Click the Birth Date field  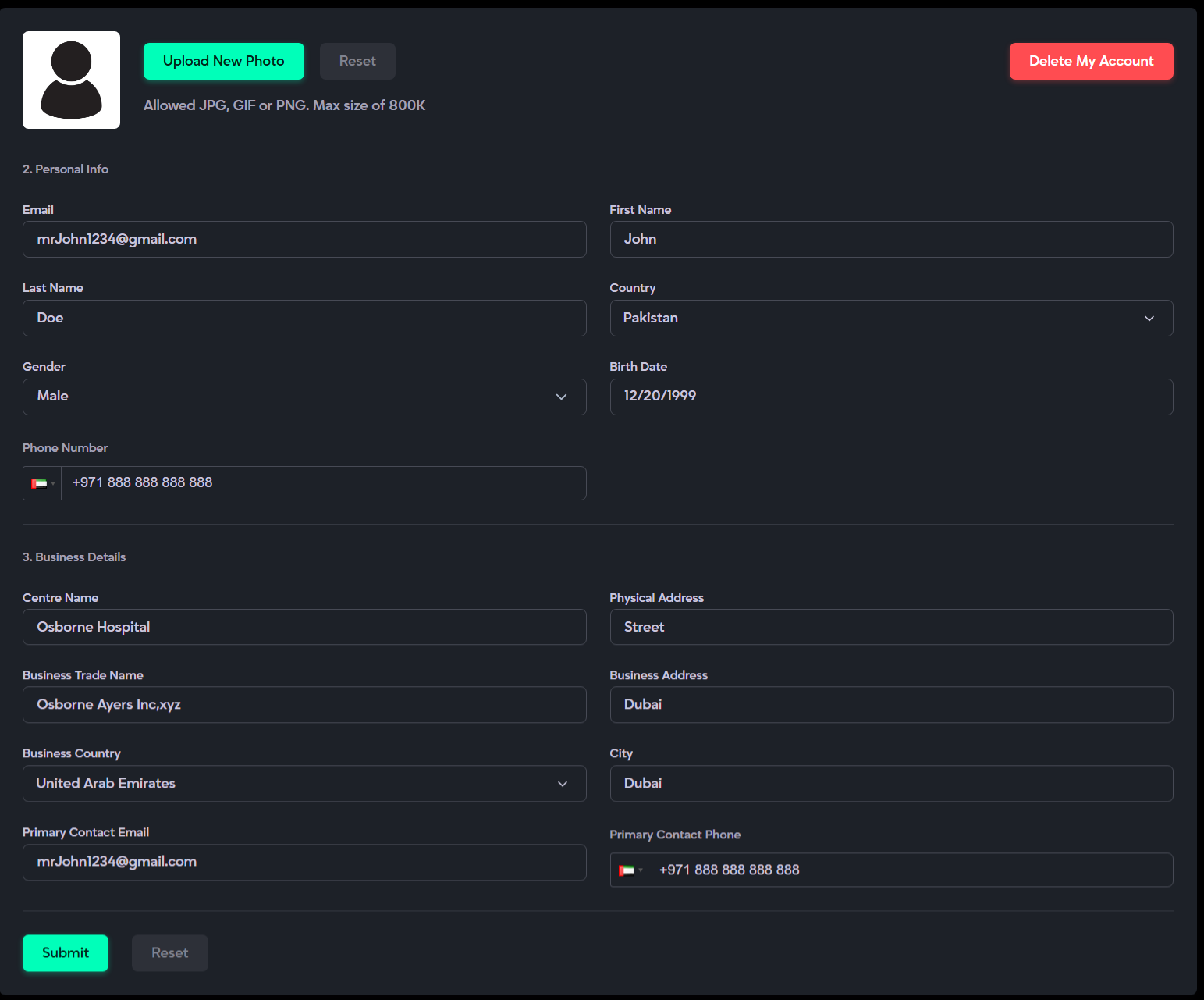[890, 397]
